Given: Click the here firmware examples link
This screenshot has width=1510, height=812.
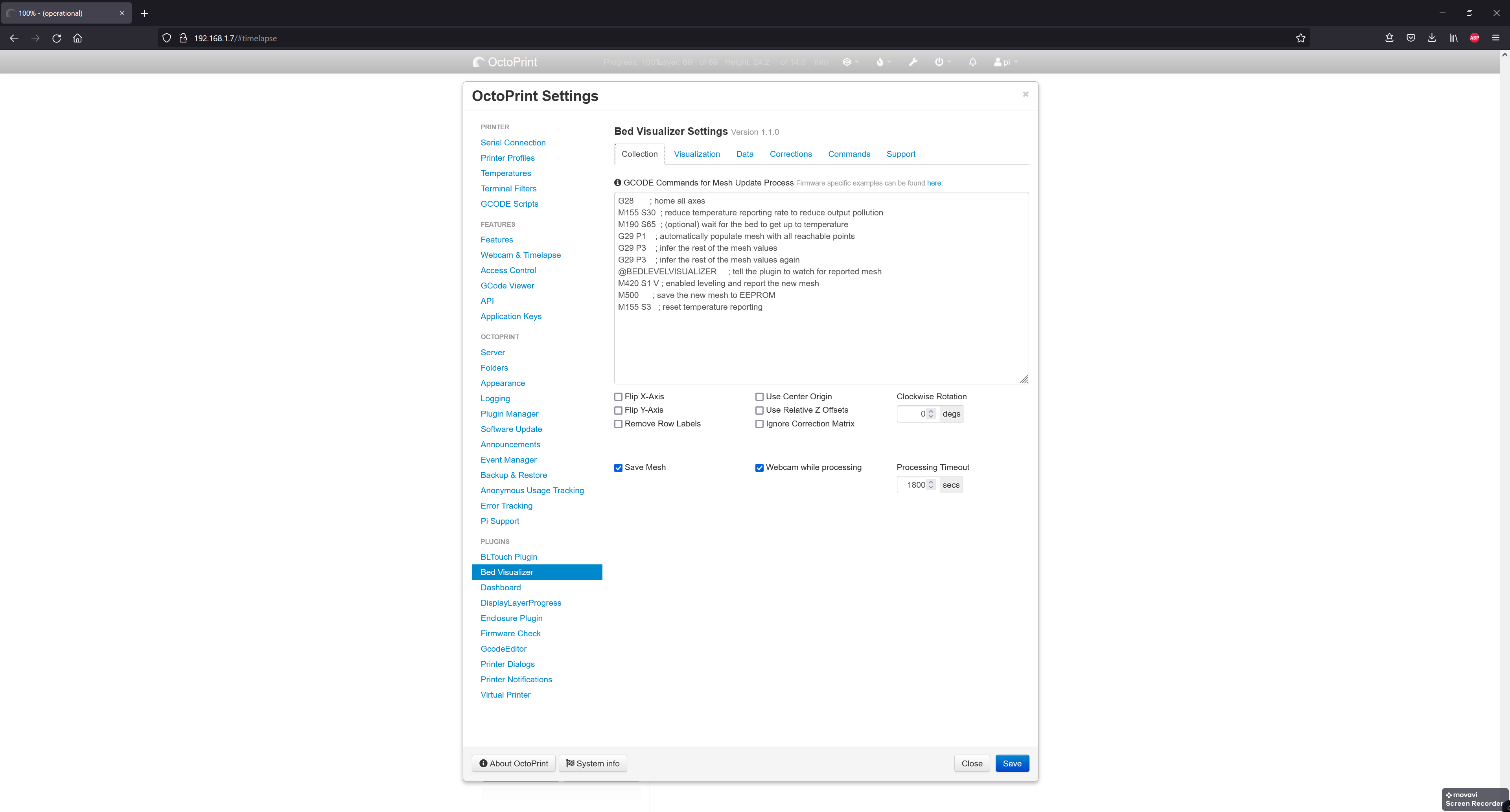Looking at the screenshot, I should pos(934,183).
